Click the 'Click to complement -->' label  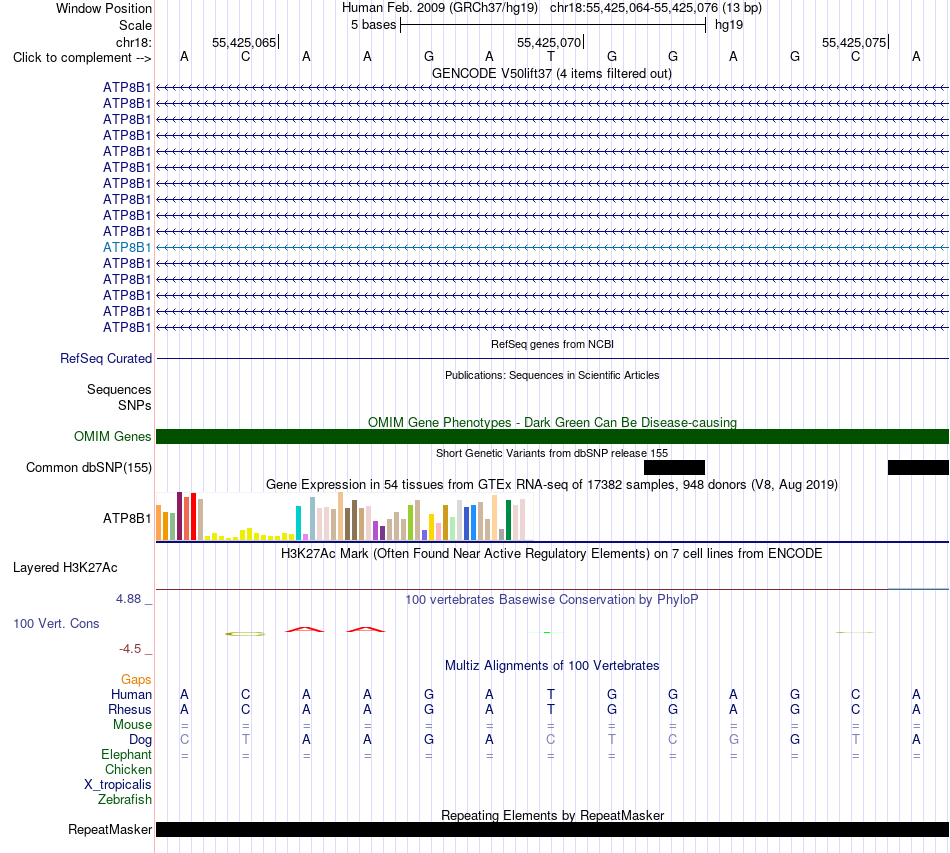point(82,58)
